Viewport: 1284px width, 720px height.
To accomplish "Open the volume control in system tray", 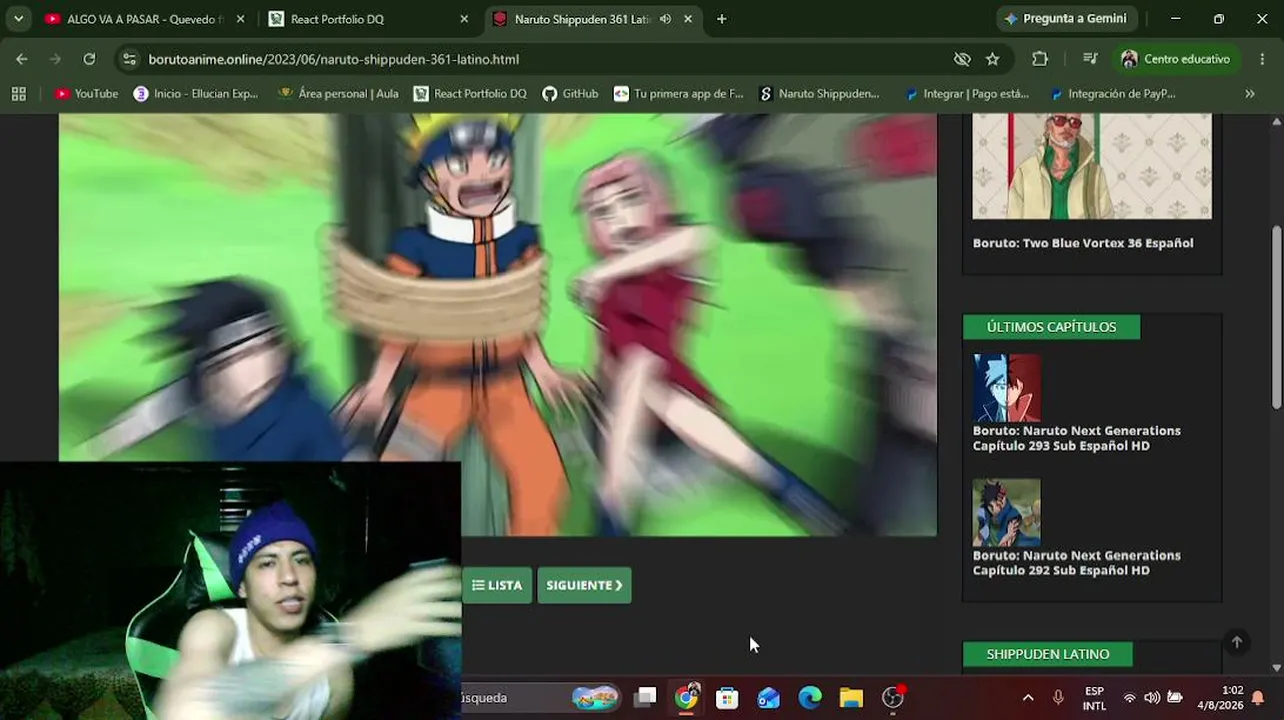I will [1152, 697].
